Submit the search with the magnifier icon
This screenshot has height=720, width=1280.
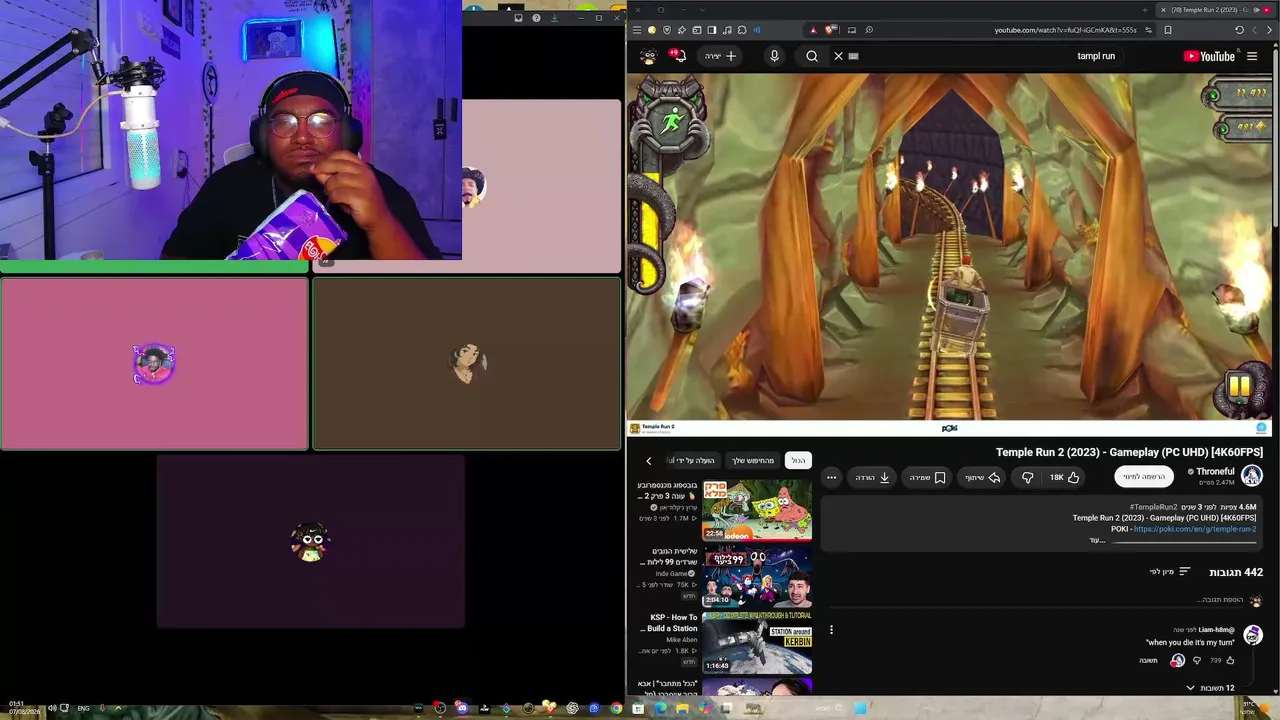(x=812, y=56)
